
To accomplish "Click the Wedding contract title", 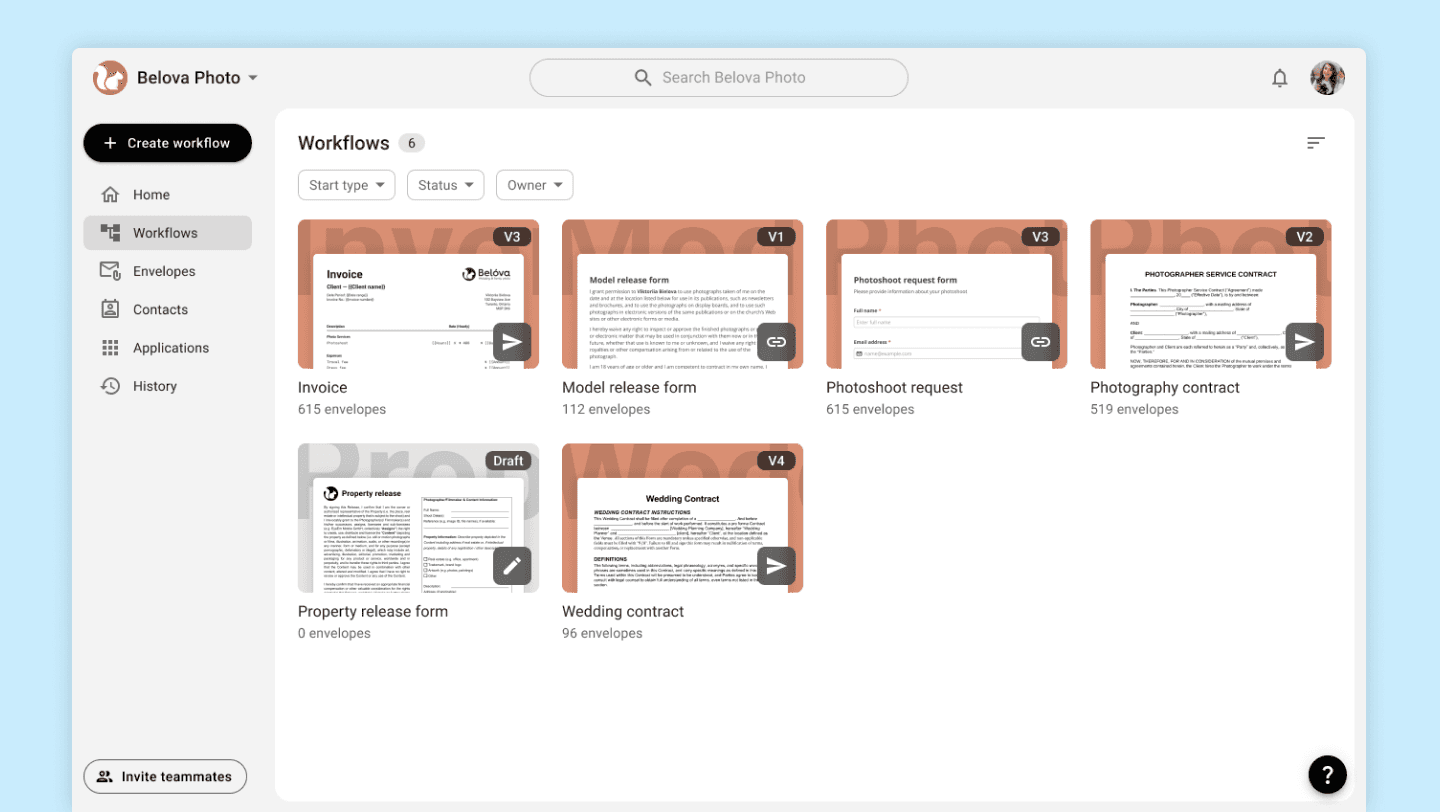I will coord(623,612).
